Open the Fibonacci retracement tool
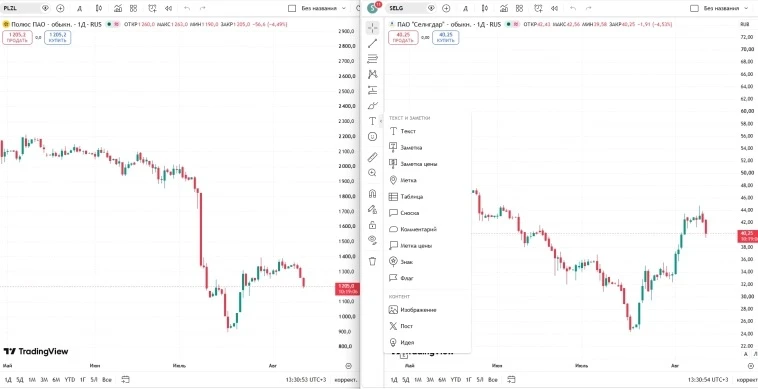758x389 pixels. [372, 59]
